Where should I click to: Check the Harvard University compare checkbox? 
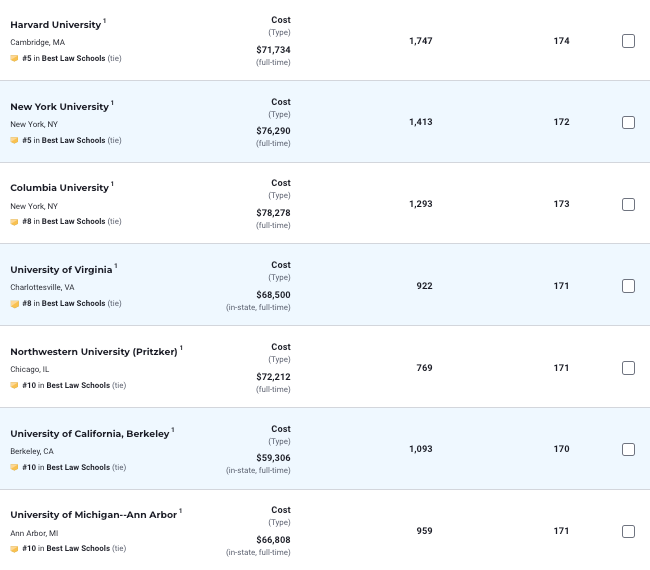[628, 41]
